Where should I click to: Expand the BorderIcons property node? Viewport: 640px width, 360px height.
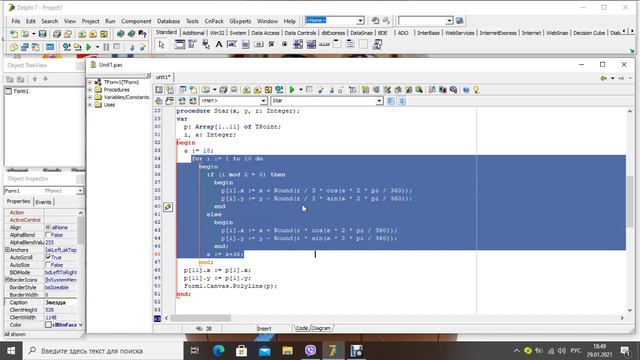[7, 280]
